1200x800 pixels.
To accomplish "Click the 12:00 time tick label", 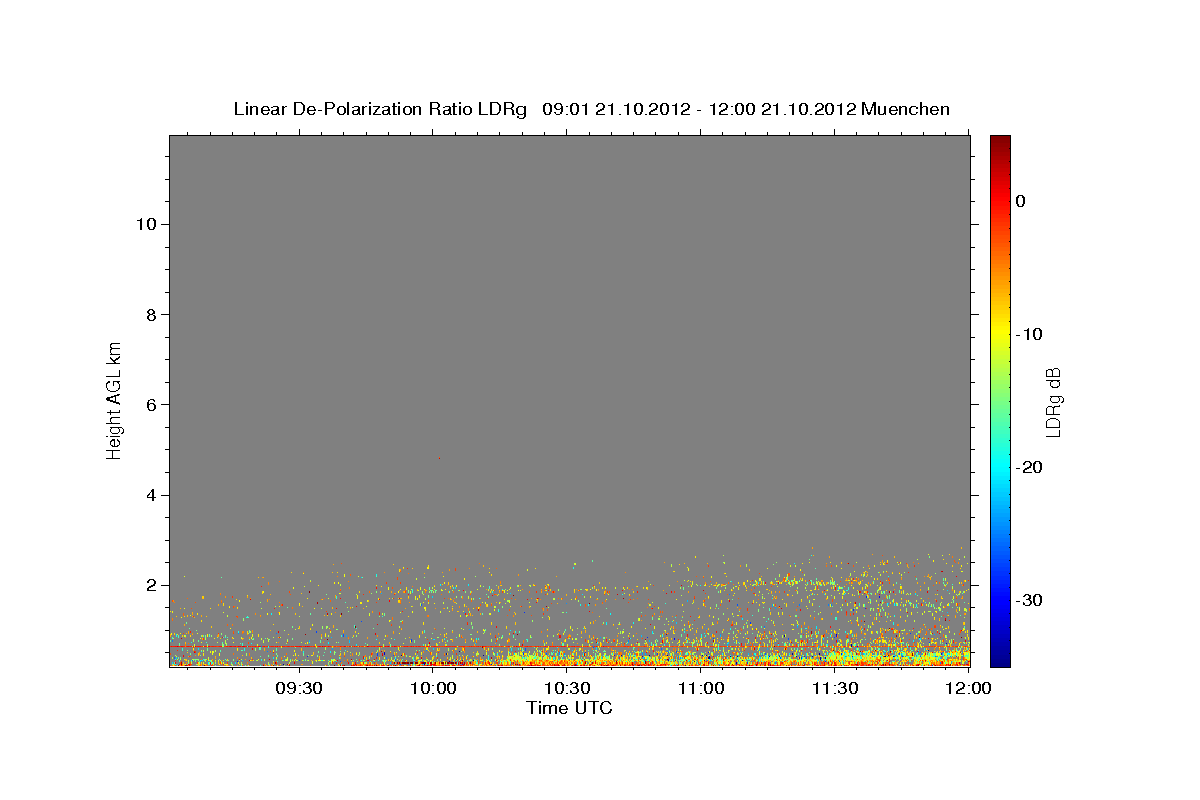I will pos(969,689).
